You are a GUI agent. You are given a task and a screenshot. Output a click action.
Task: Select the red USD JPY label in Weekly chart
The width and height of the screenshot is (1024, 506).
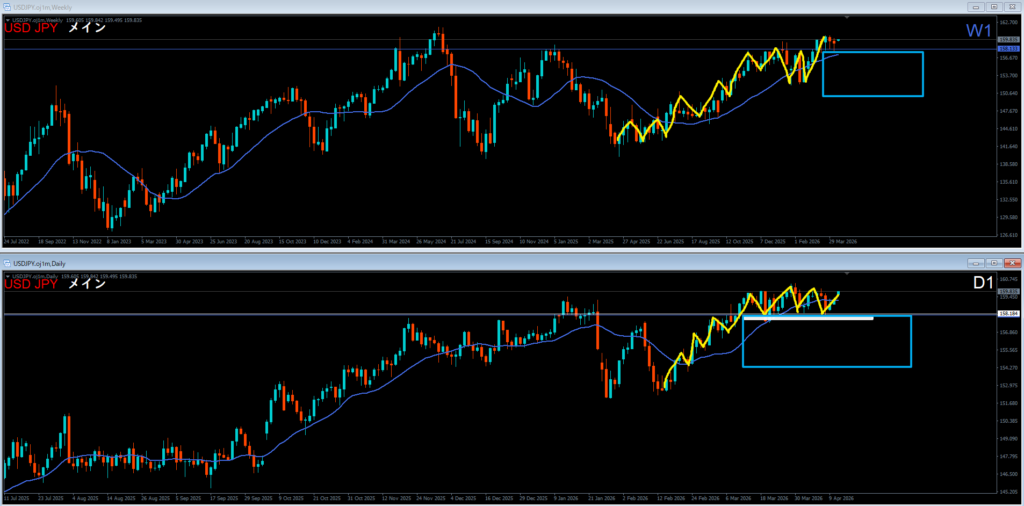tap(31, 29)
